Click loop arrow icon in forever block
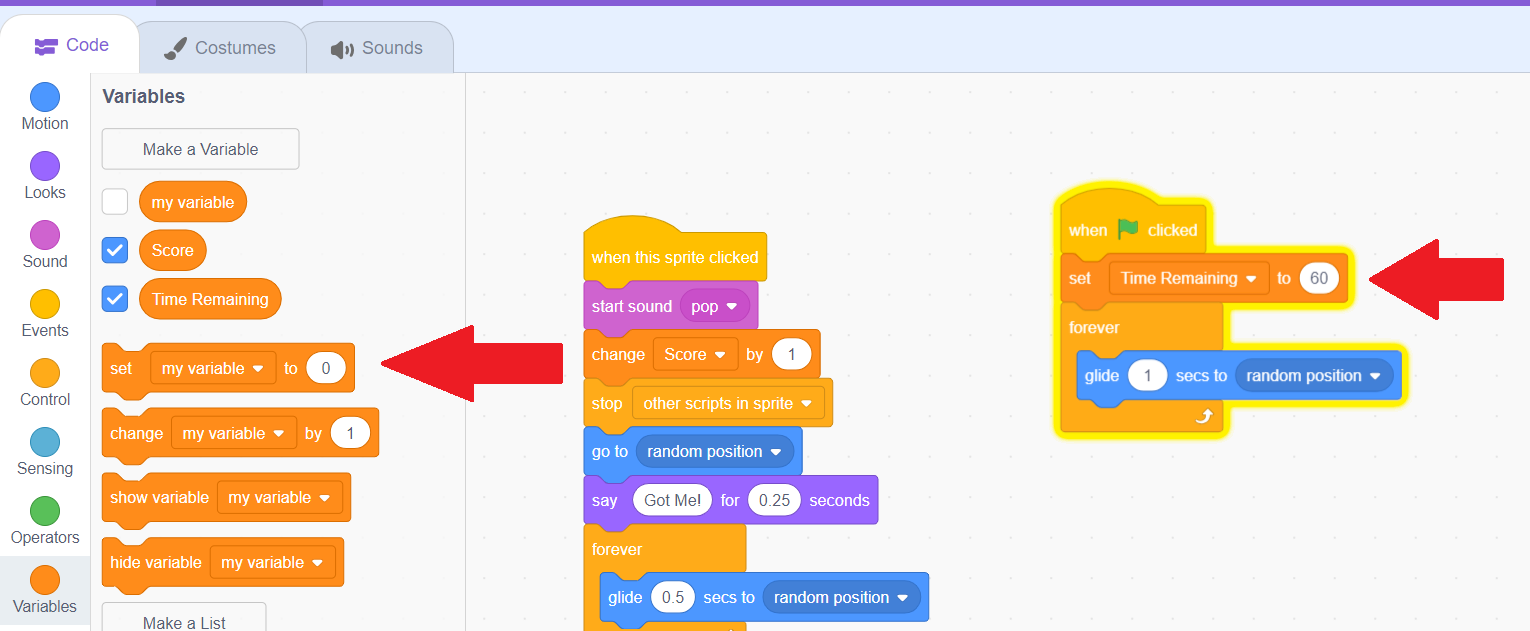The image size is (1530, 631). (x=1206, y=416)
